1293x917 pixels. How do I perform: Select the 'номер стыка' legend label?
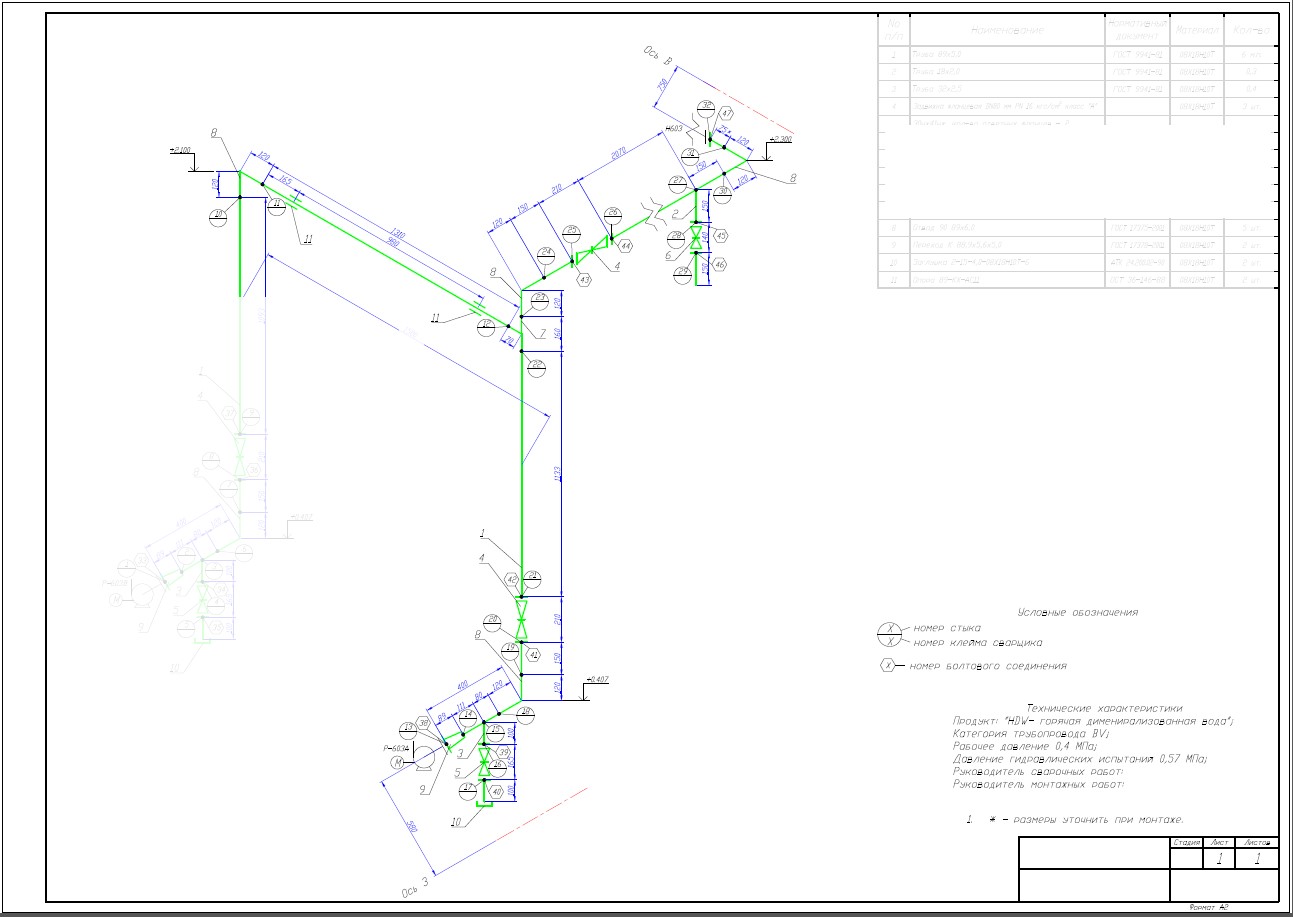tap(947, 628)
